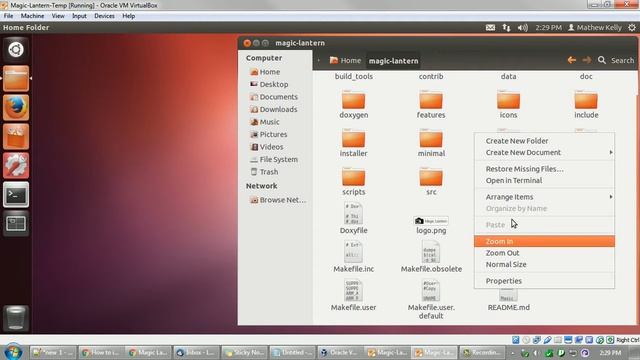The height and width of the screenshot is (360, 640).
Task: Go to Documents in sidebar
Action: coord(274,97)
